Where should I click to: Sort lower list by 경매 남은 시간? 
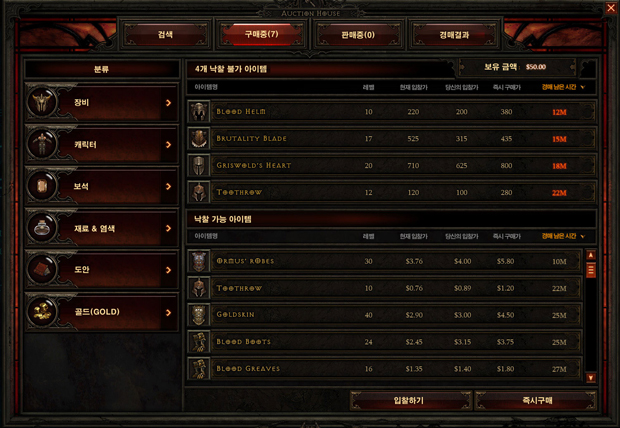(563, 236)
